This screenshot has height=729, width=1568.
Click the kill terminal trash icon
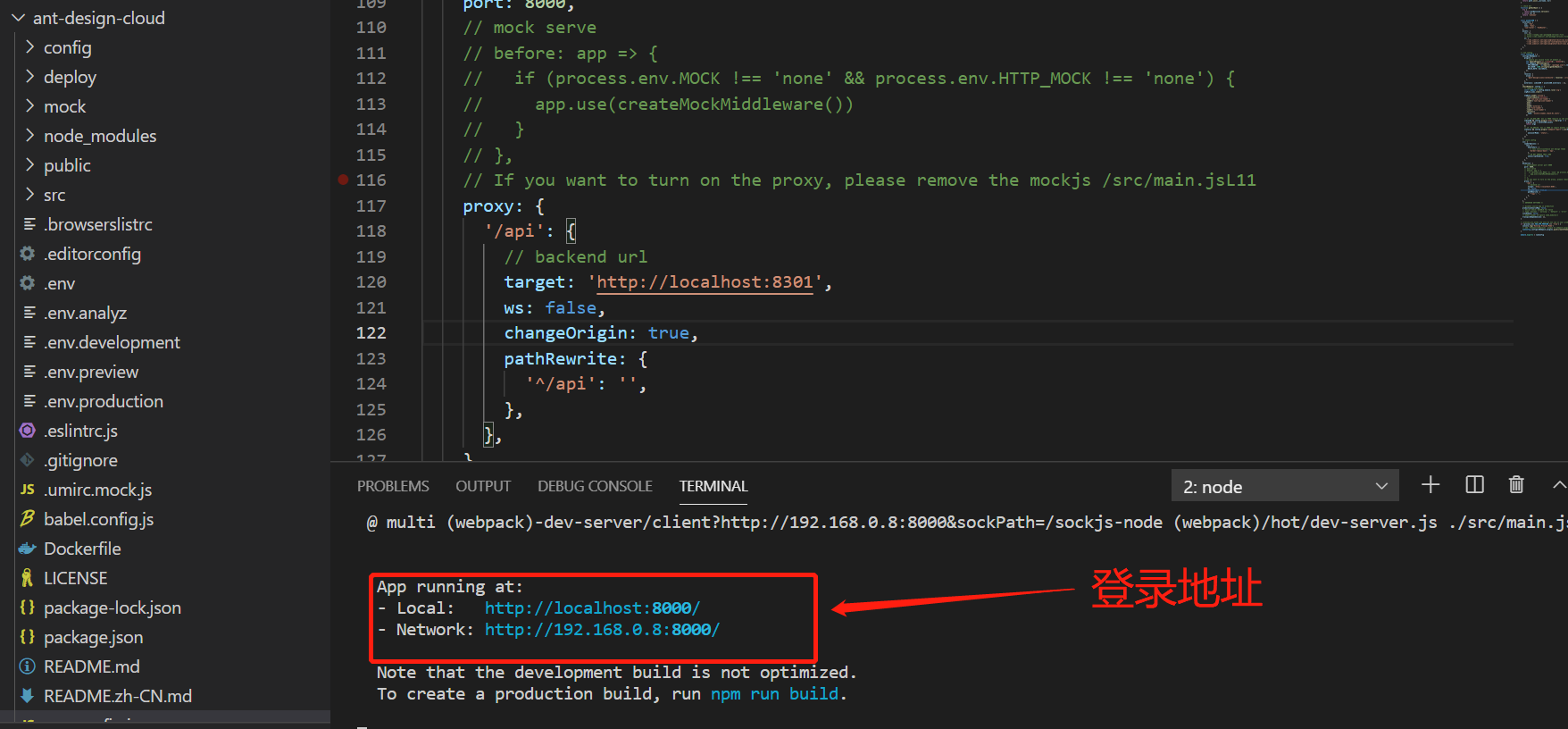point(1516,485)
